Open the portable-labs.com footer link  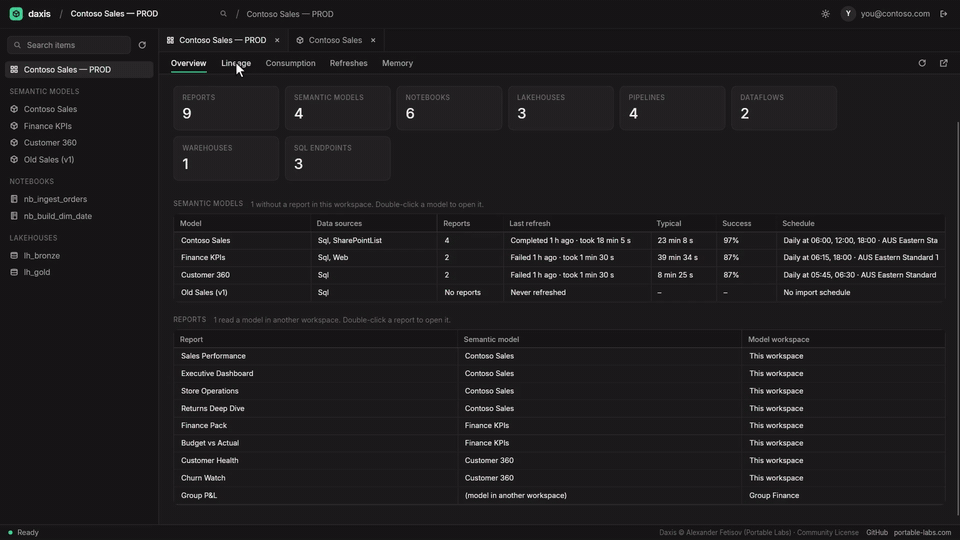[x=922, y=533]
